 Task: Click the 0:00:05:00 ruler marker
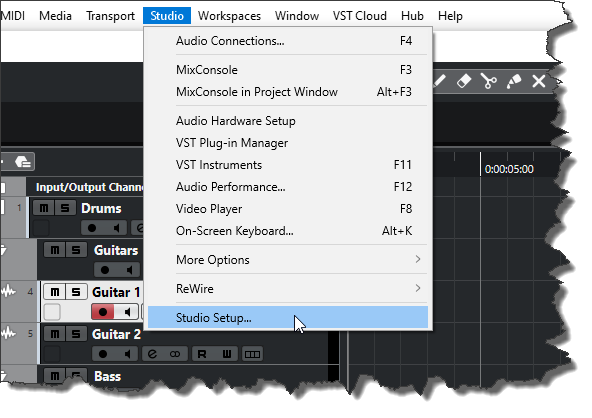click(509, 169)
